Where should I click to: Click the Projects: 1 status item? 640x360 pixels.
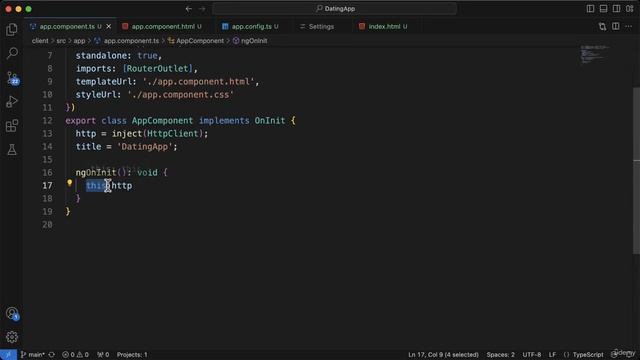pos(132,355)
